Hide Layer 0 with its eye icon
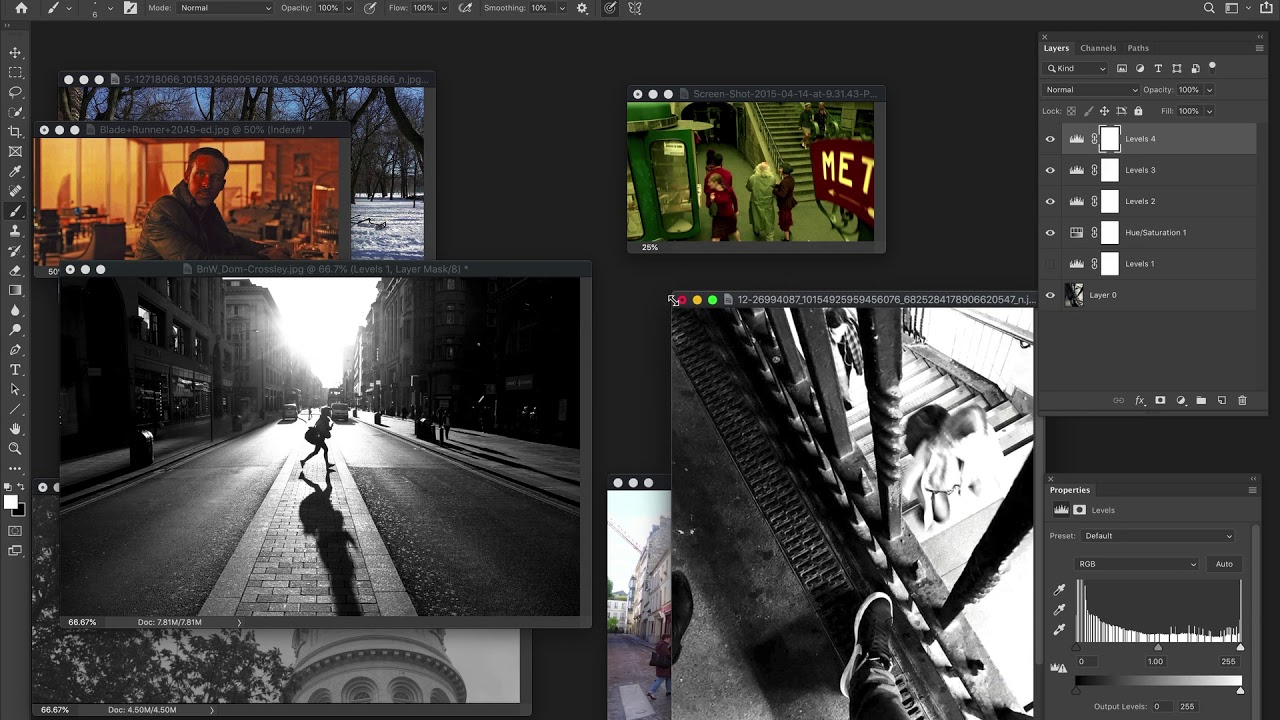This screenshot has width=1280, height=720. coord(1050,295)
